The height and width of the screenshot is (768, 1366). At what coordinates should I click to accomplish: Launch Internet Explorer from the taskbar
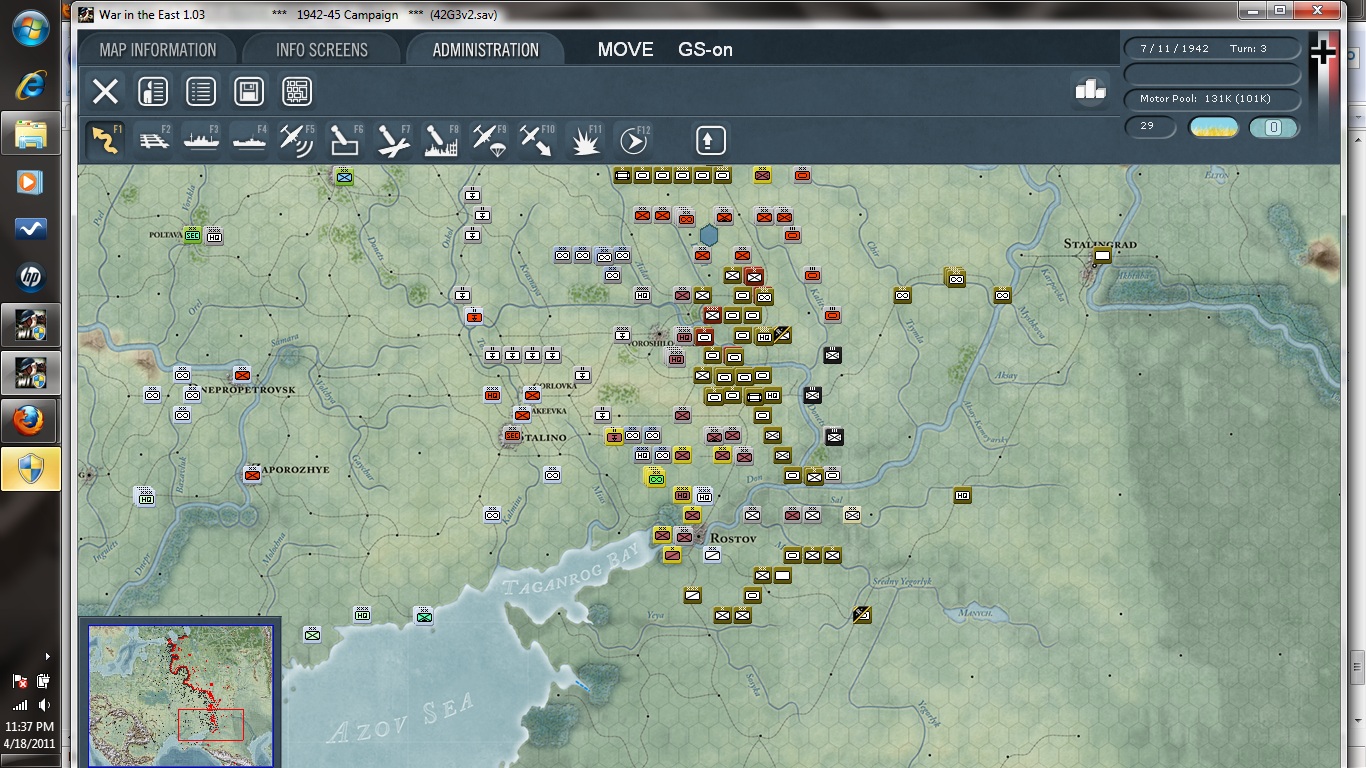click(x=30, y=85)
